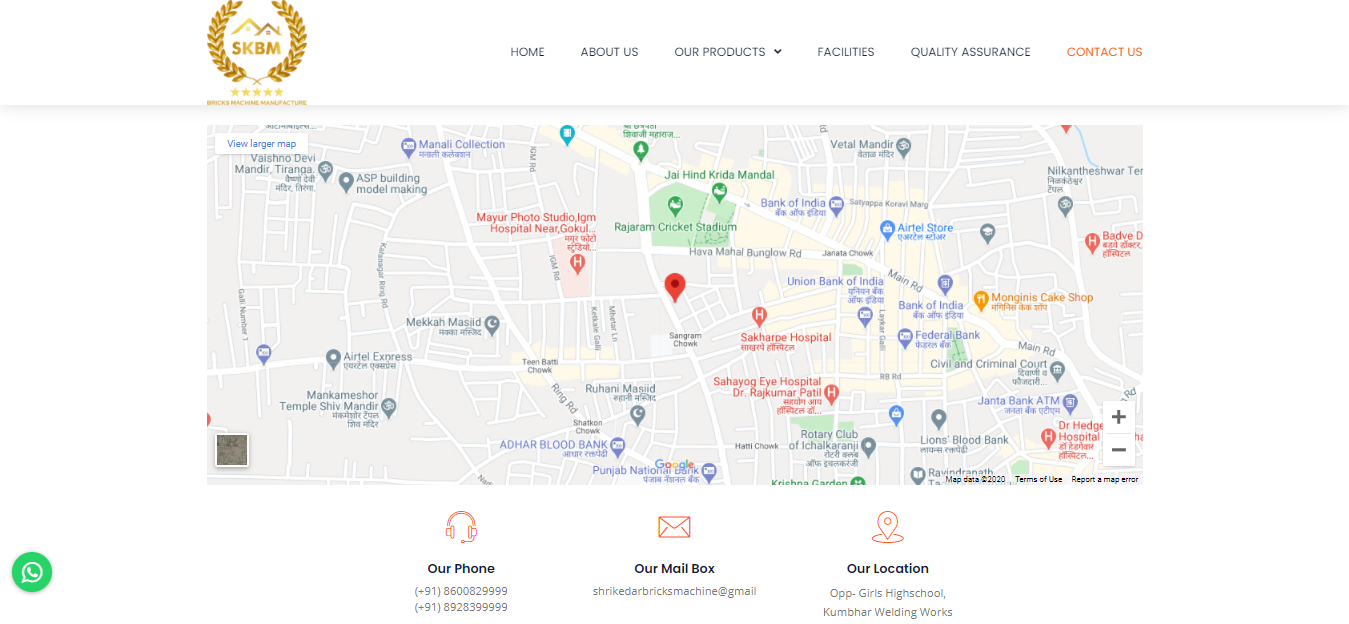
Task: Click the Manali Collection shop icon
Action: click(x=408, y=146)
